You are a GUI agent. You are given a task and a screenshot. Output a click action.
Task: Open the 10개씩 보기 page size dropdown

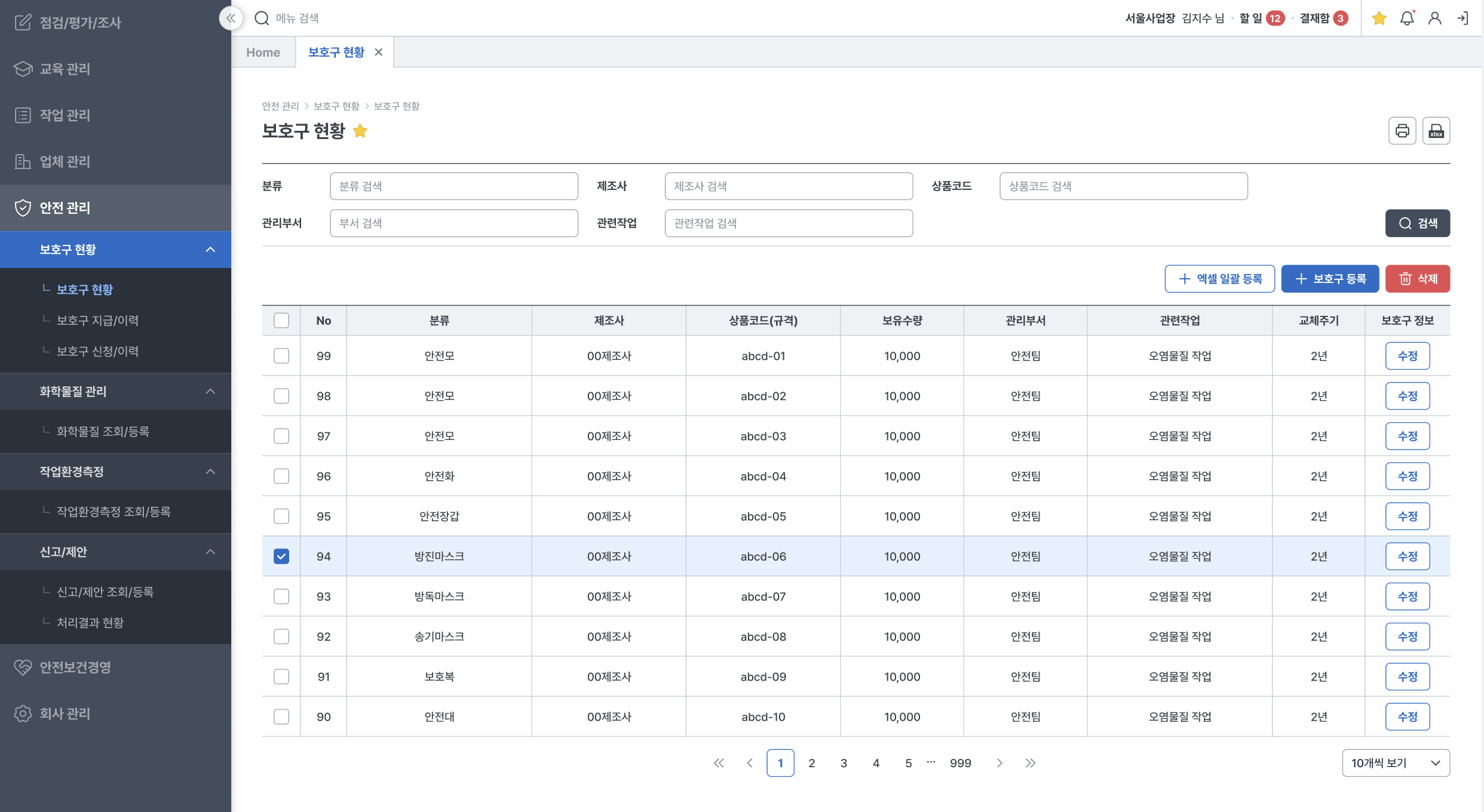(x=1396, y=763)
